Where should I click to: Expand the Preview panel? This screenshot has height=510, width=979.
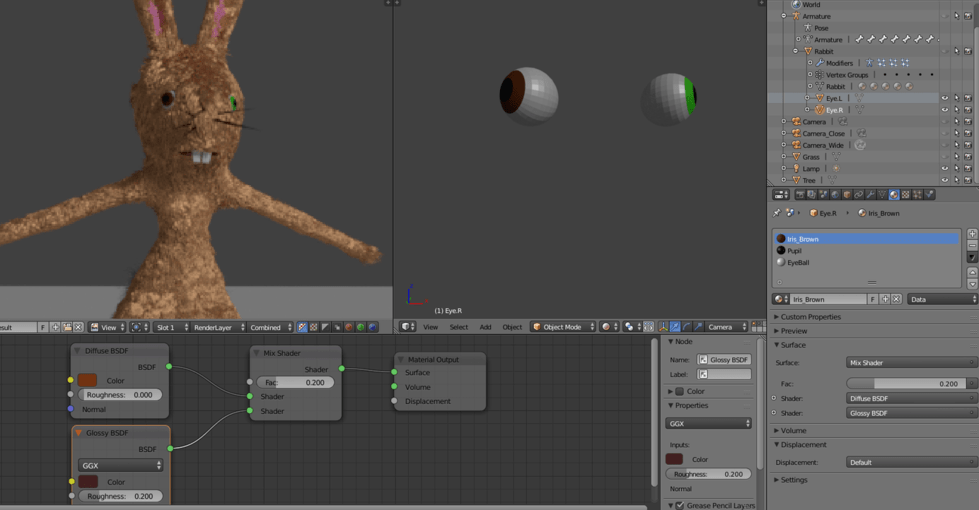(x=794, y=331)
